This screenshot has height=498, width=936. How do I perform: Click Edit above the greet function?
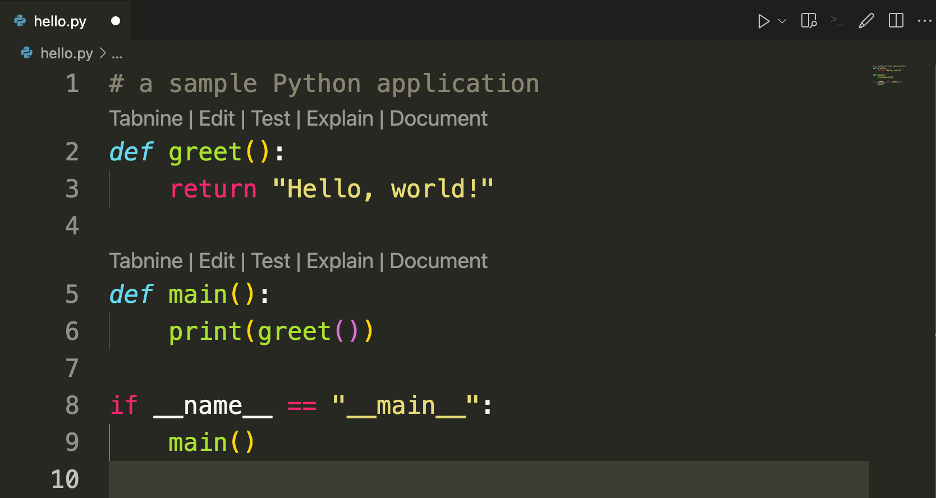pyautogui.click(x=216, y=118)
